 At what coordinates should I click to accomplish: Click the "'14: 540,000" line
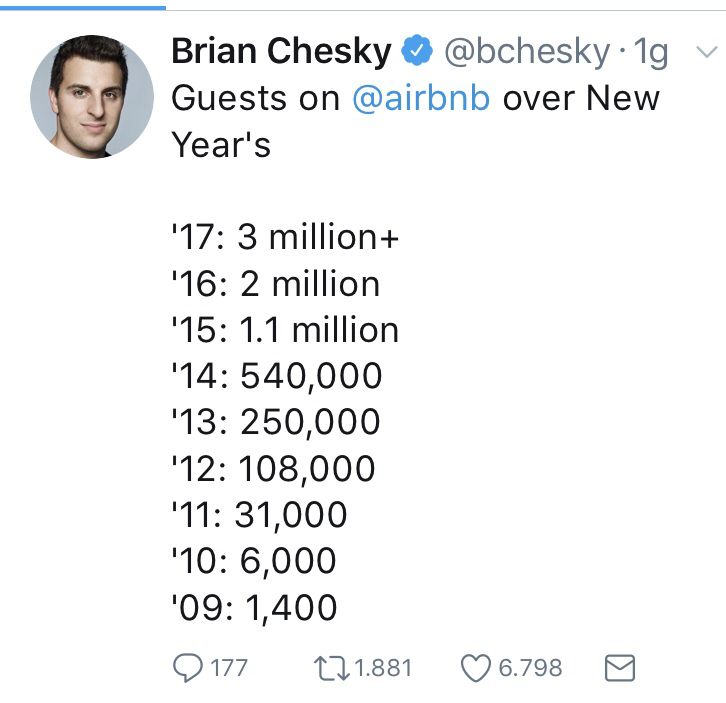[x=276, y=376]
